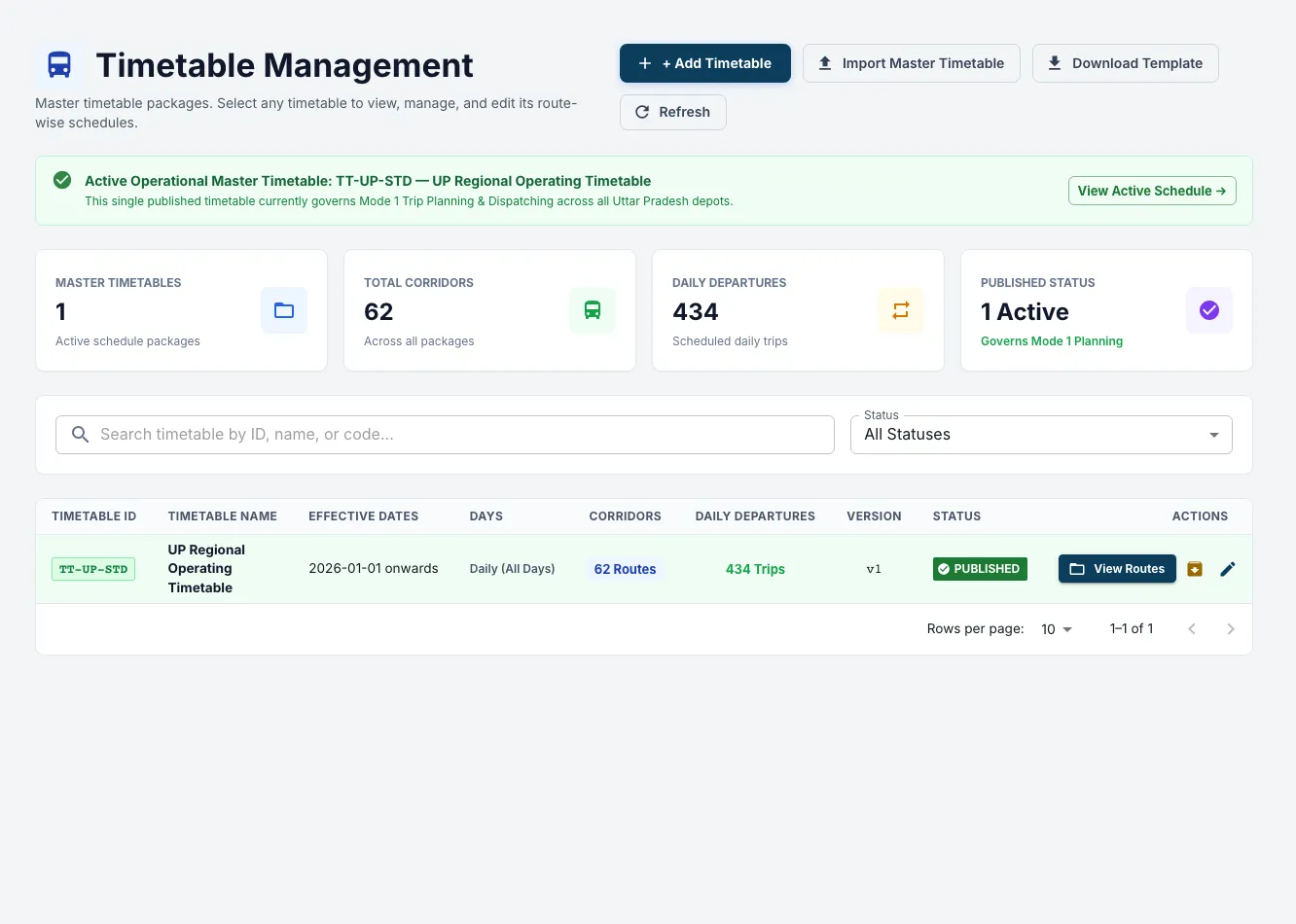Open View Active Schedule link

pyautogui.click(x=1152, y=191)
